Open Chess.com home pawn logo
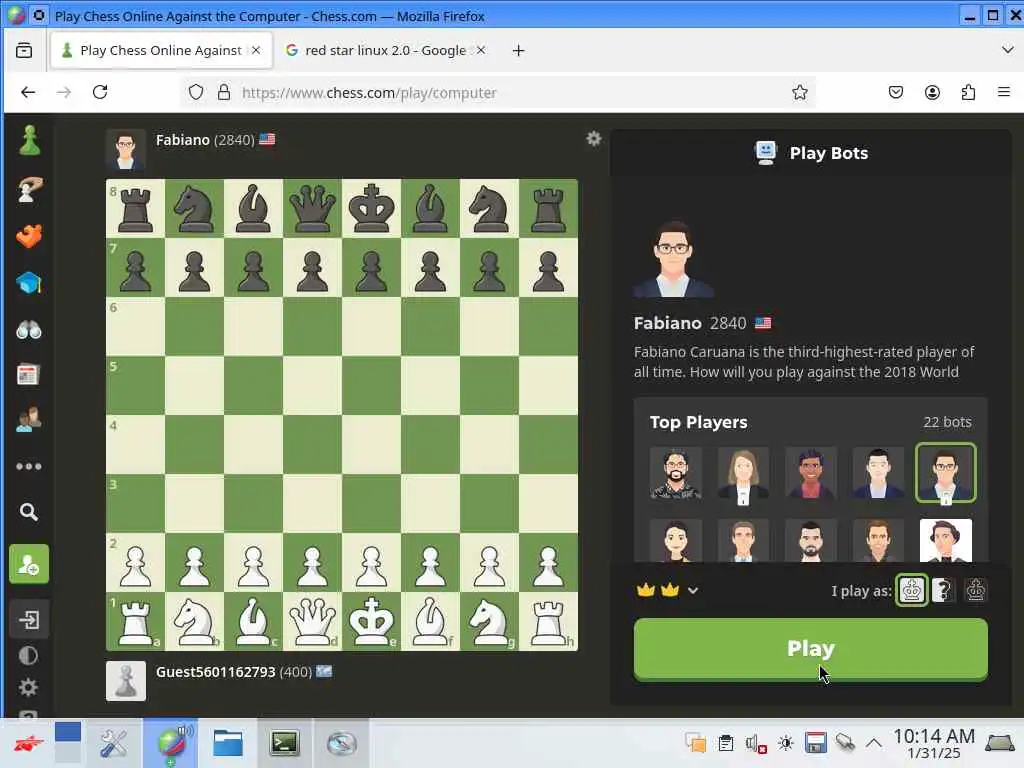 tap(29, 140)
